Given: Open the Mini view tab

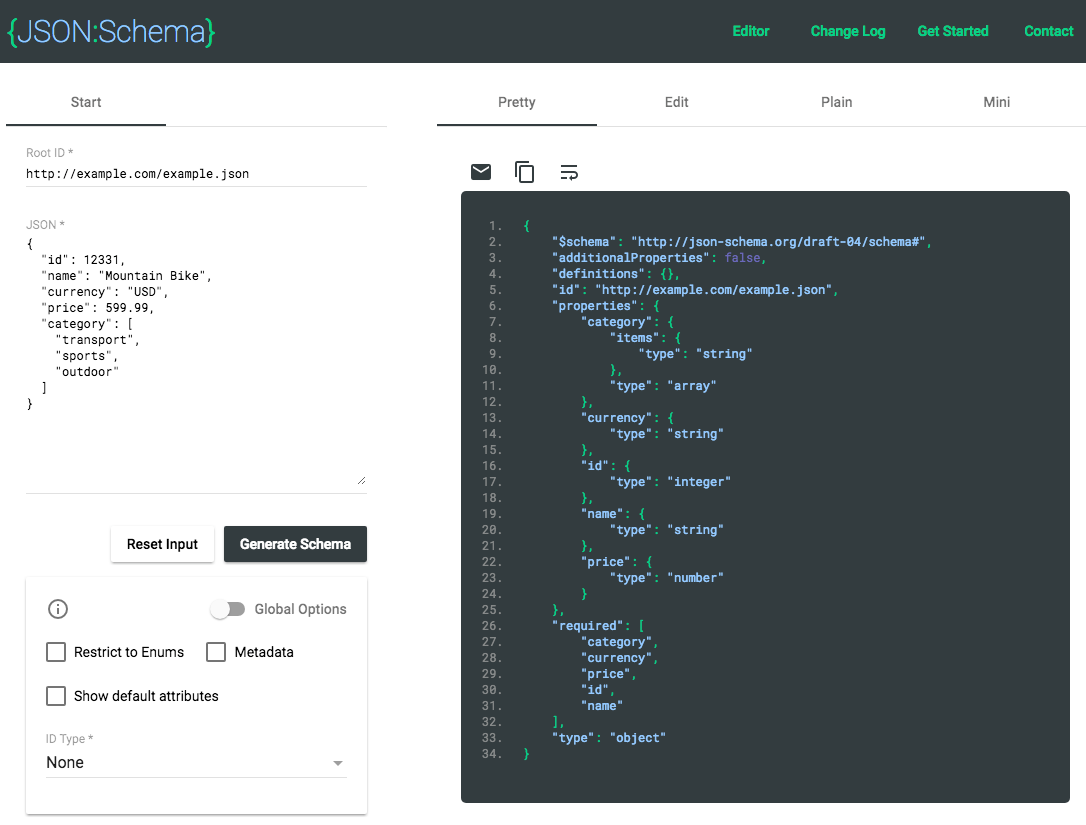Looking at the screenshot, I should [996, 102].
